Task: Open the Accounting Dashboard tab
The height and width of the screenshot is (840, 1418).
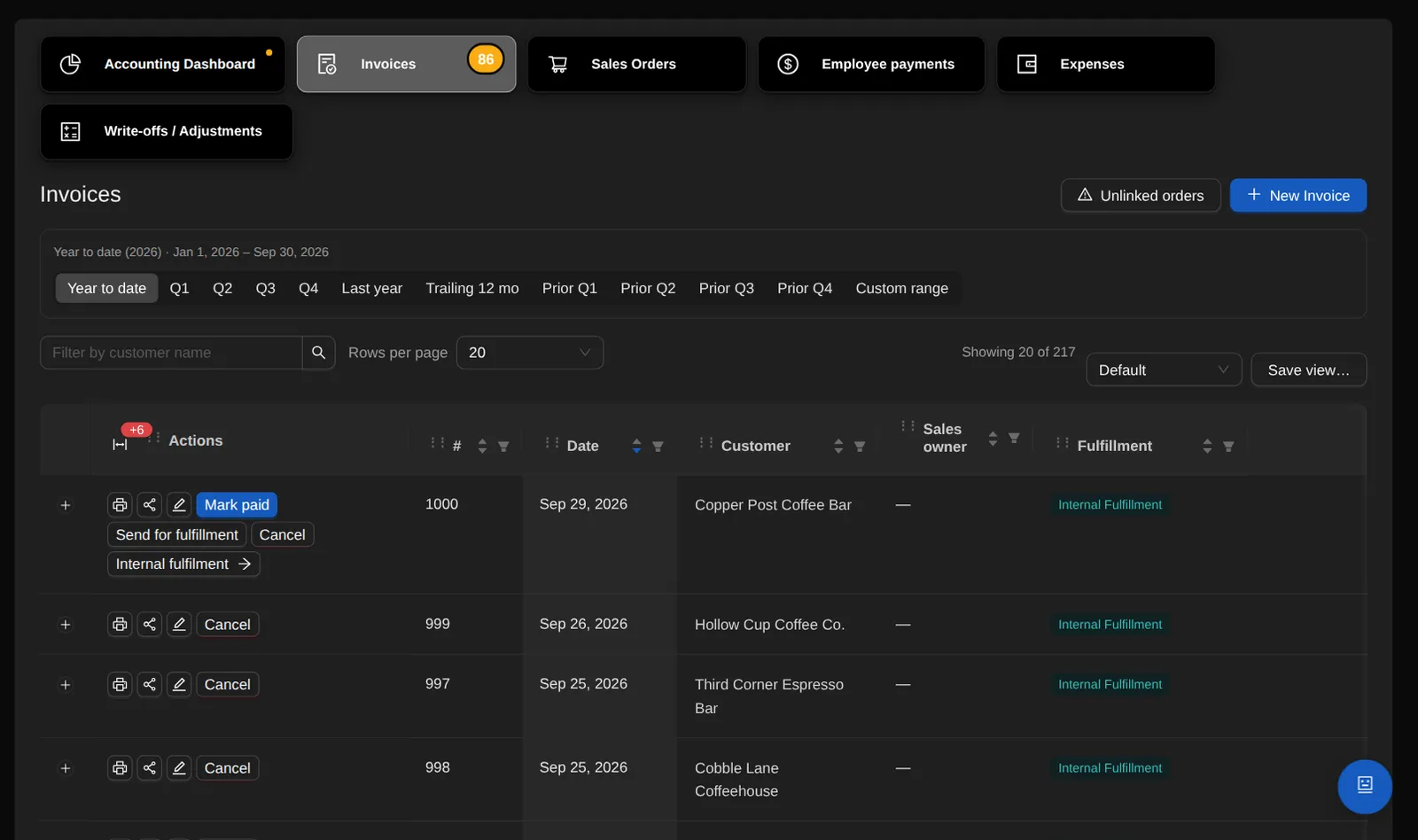Action: click(163, 64)
